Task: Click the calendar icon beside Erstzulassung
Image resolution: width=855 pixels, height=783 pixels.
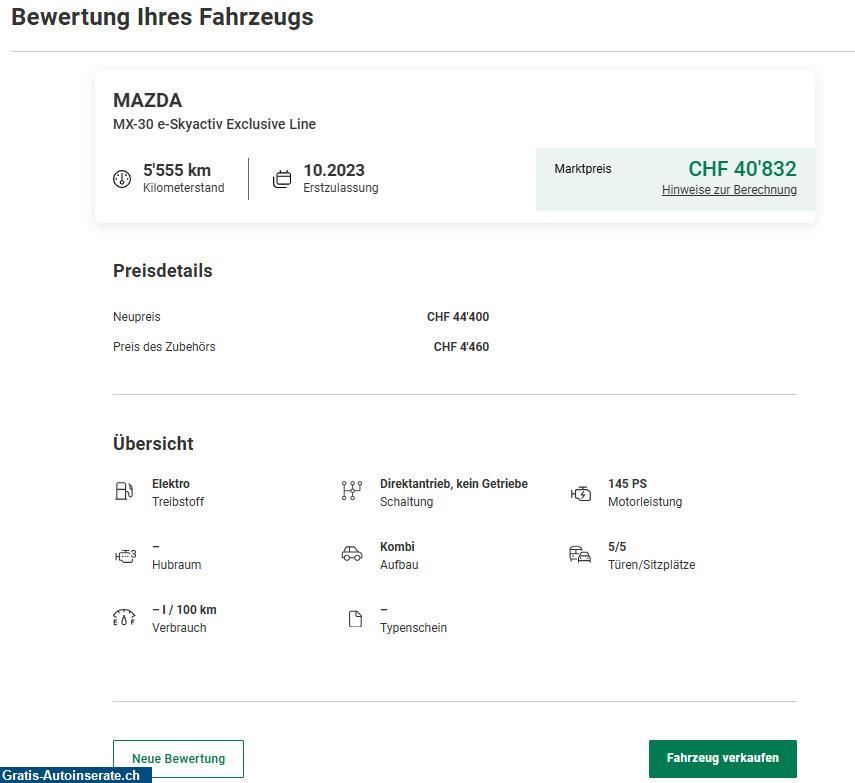Action: [x=282, y=179]
